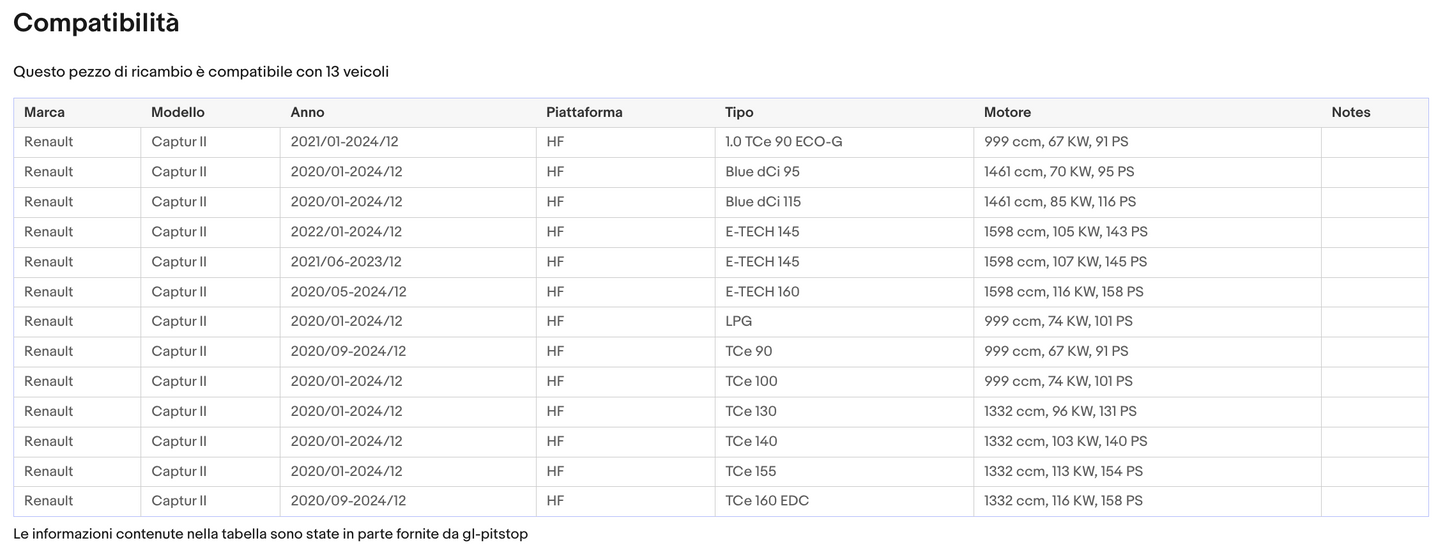Viewport: 1445px width, 552px height.
Task: Click the E-TECH 160 type cell
Action: pyautogui.click(x=762, y=292)
